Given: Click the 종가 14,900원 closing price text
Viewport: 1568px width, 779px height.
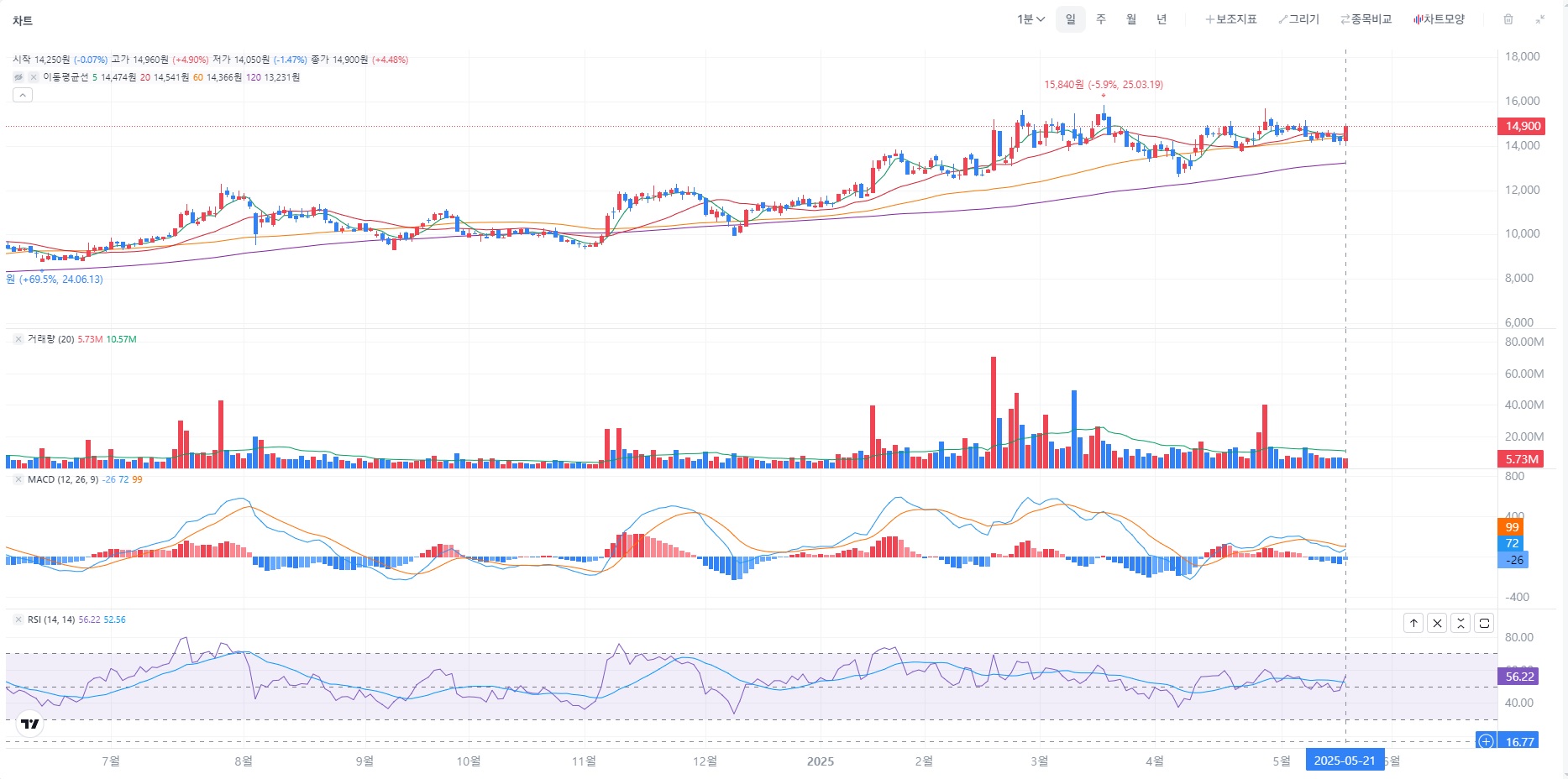Looking at the screenshot, I should [x=339, y=60].
